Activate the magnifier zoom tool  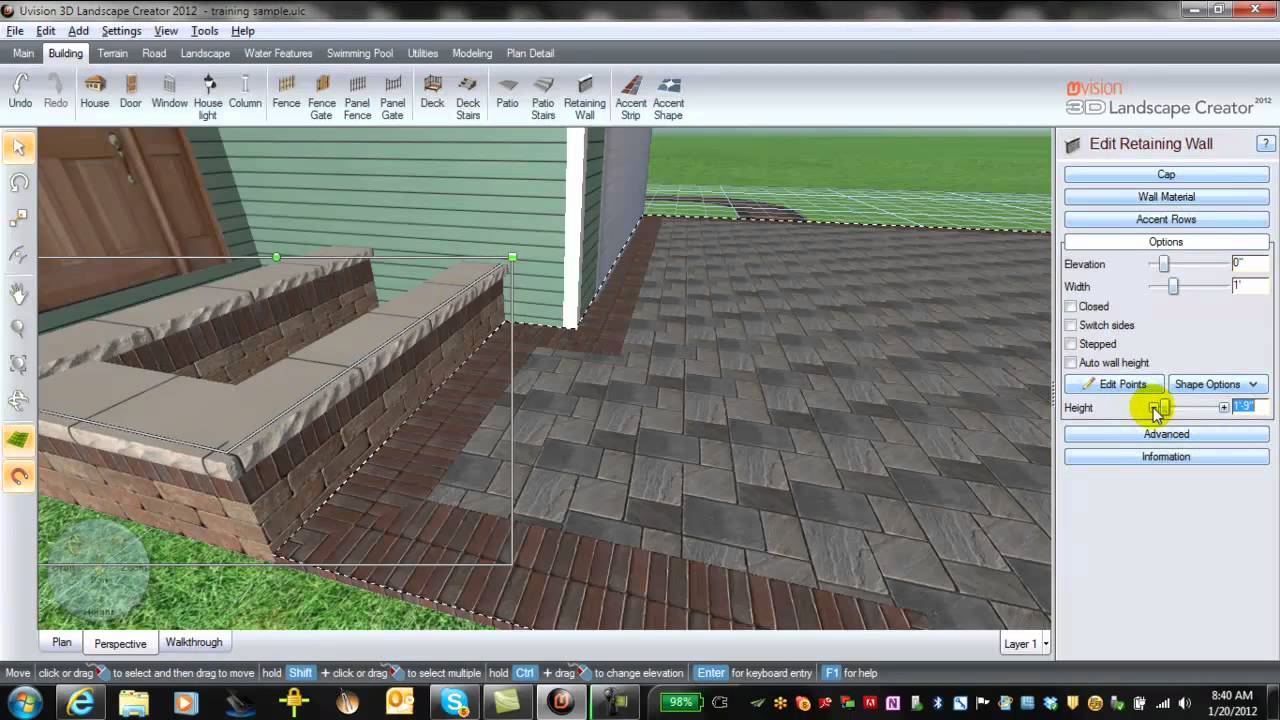pos(18,328)
